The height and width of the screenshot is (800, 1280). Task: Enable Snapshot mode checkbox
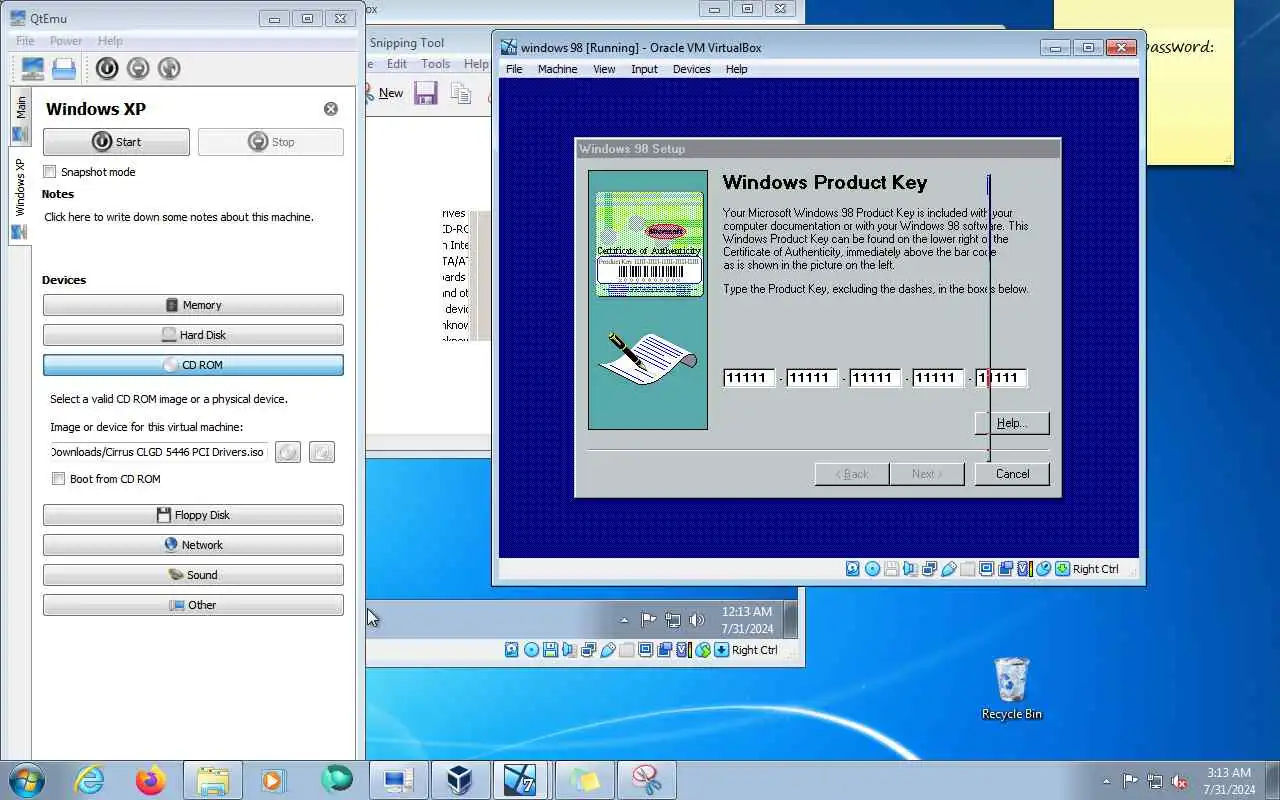tap(50, 172)
